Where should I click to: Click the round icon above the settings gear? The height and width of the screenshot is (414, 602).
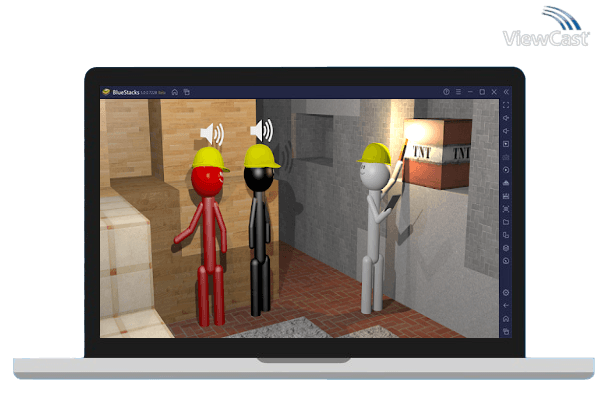[x=506, y=261]
